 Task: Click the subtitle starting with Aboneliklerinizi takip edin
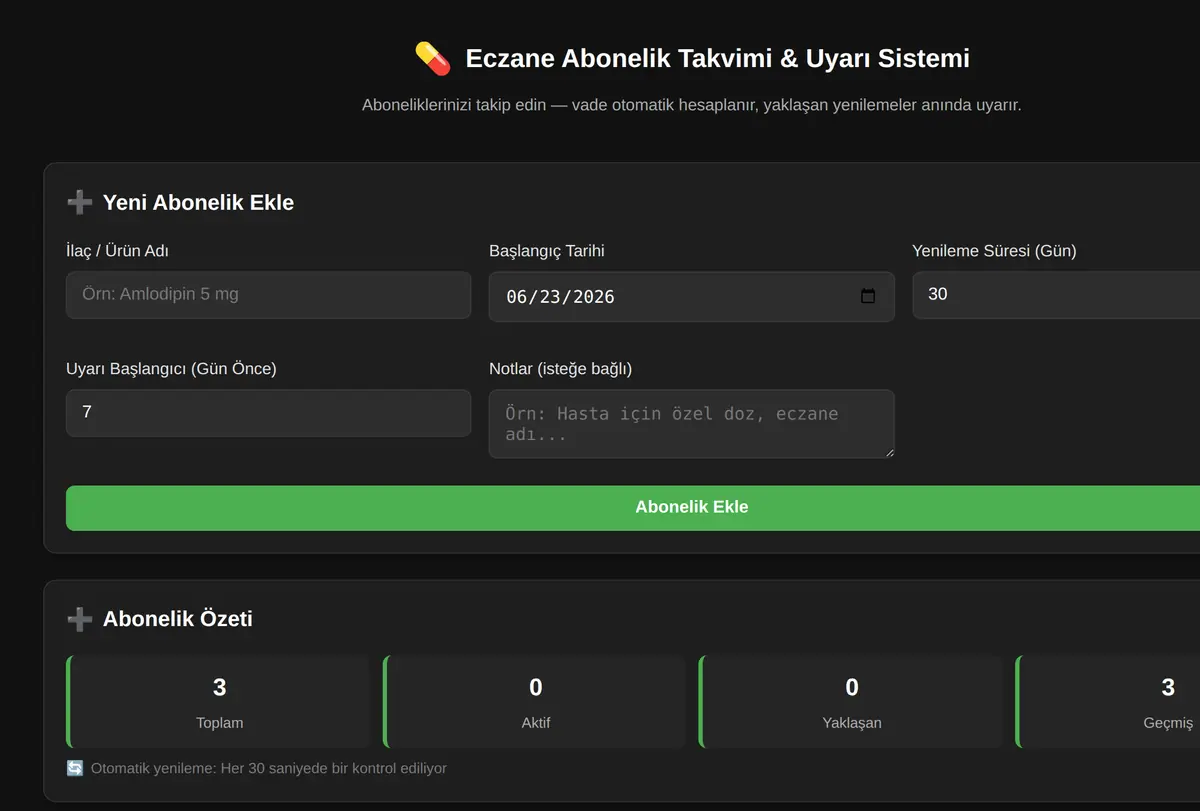691,105
